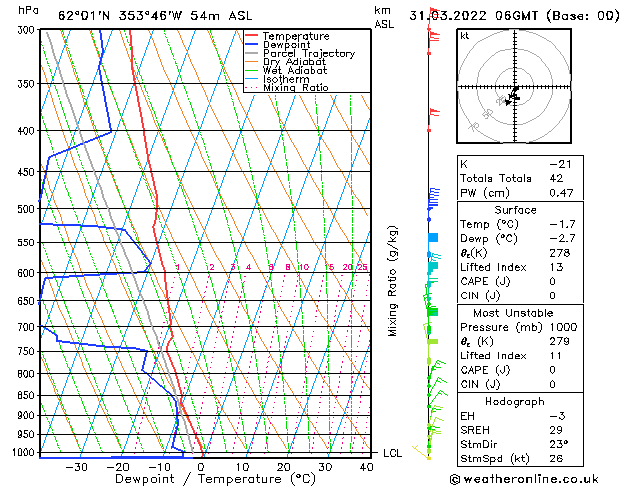
Task: Click the EH value "-3"
Action: click(x=557, y=416)
